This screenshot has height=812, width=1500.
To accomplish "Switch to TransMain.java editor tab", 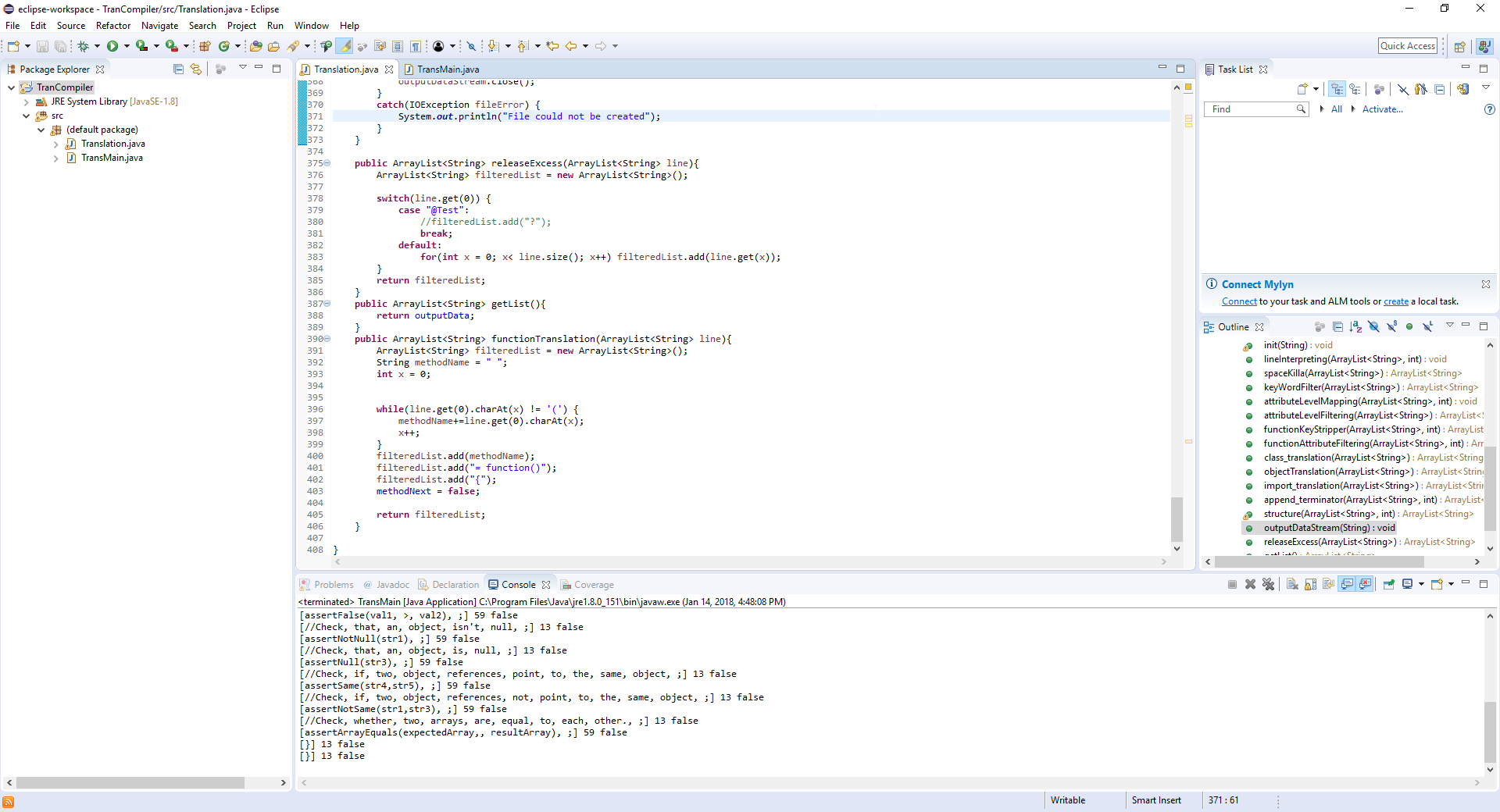I will (x=441, y=69).
